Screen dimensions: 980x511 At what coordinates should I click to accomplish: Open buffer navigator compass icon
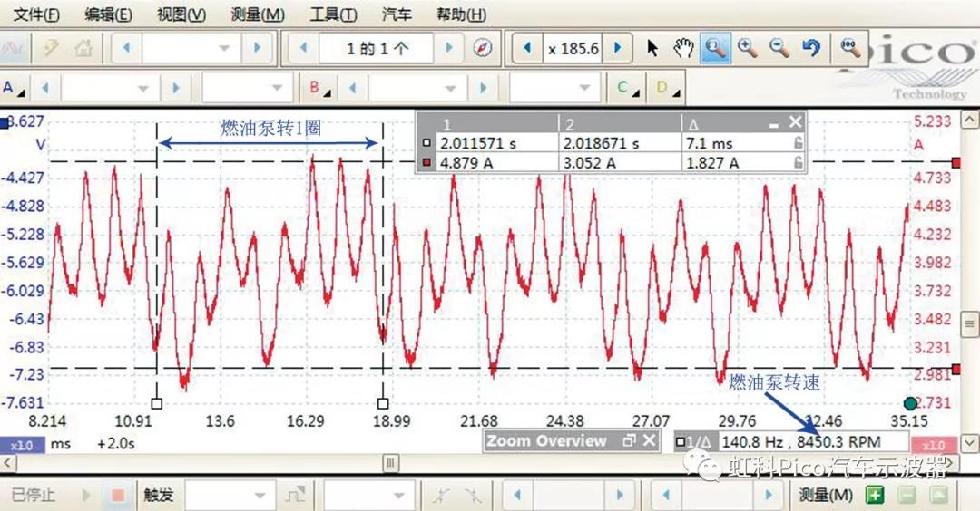click(483, 47)
